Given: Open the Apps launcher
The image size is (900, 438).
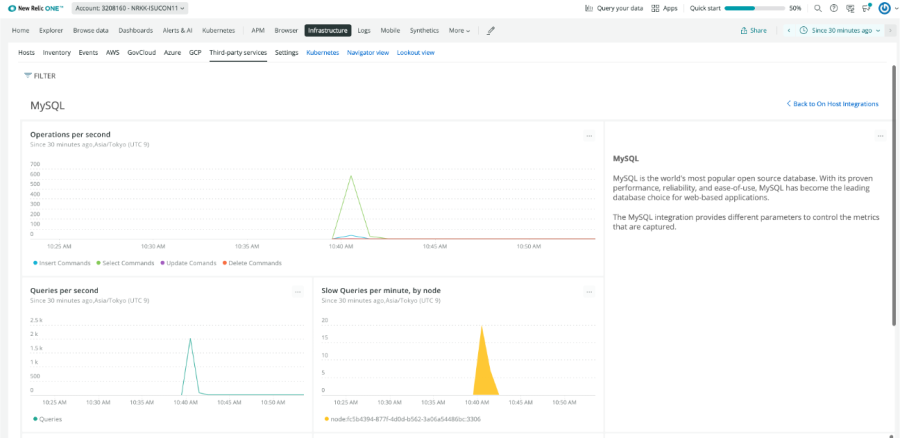Looking at the screenshot, I should tap(664, 9).
